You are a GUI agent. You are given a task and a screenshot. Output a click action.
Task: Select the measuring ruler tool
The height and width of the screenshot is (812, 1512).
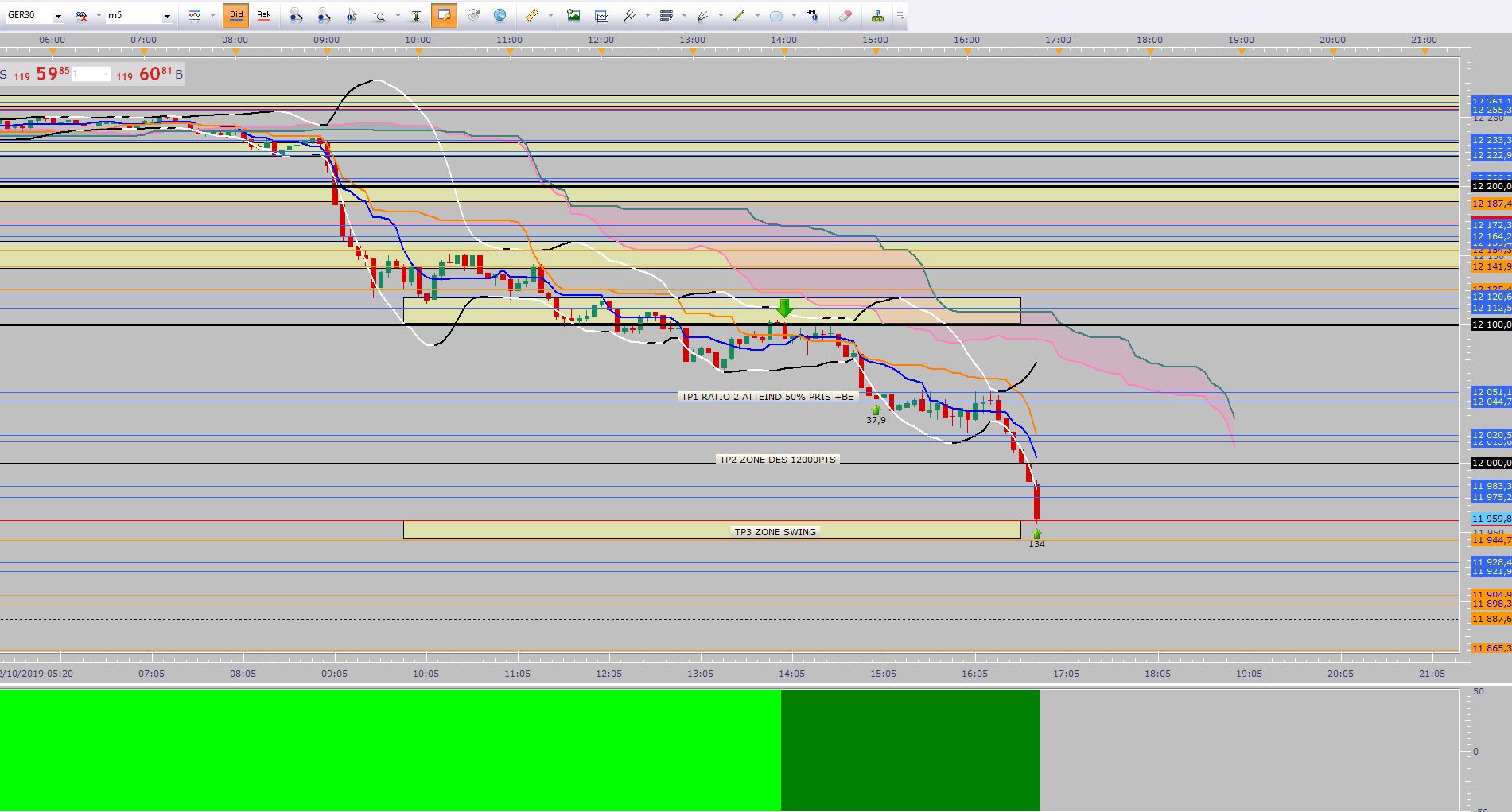(532, 15)
